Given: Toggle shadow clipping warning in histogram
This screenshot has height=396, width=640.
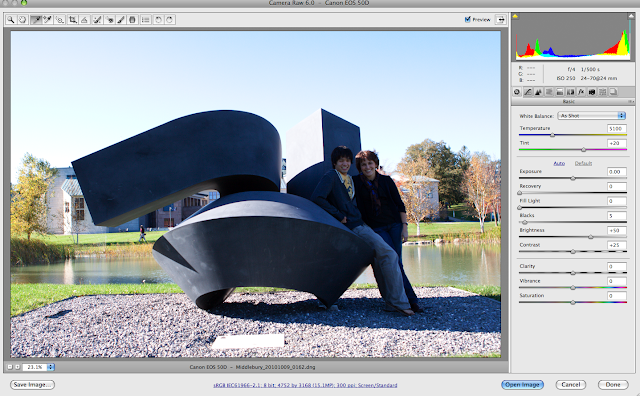Looking at the screenshot, I should coord(516,16).
